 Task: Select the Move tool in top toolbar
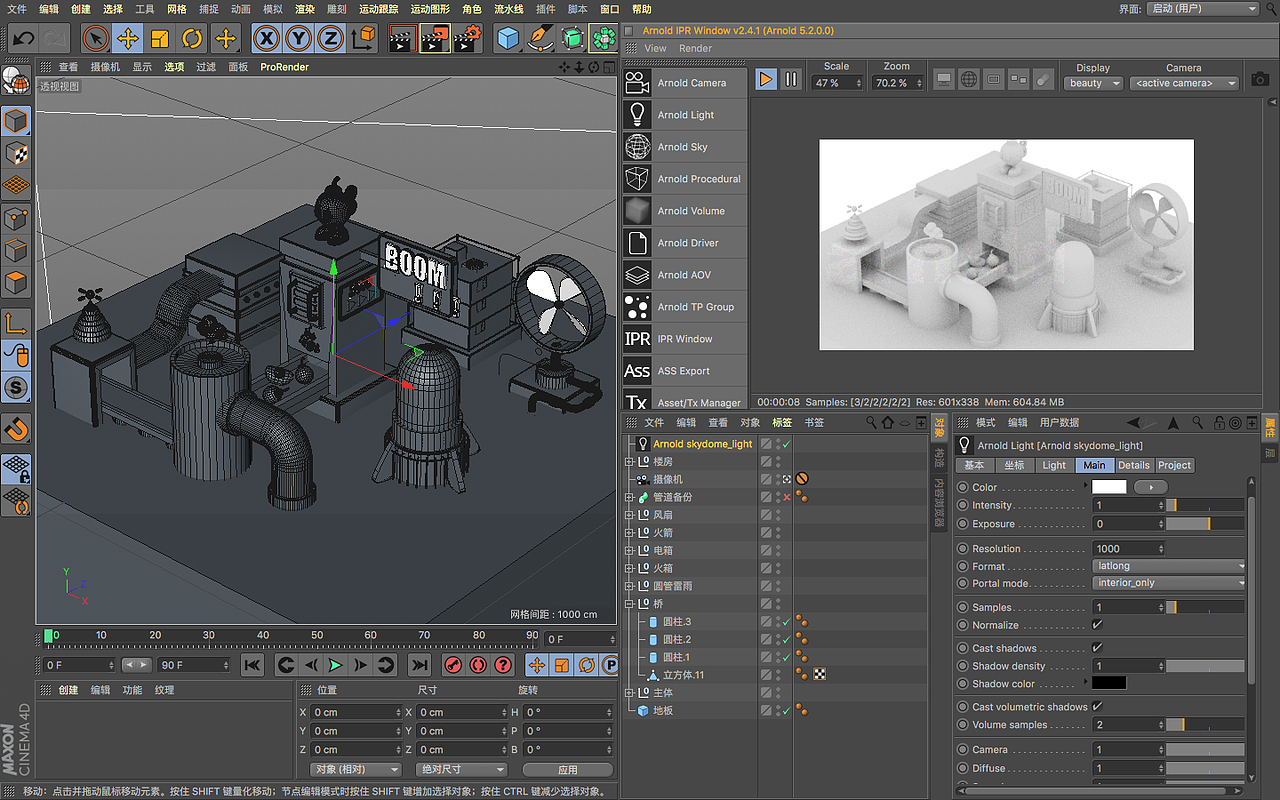[x=127, y=39]
